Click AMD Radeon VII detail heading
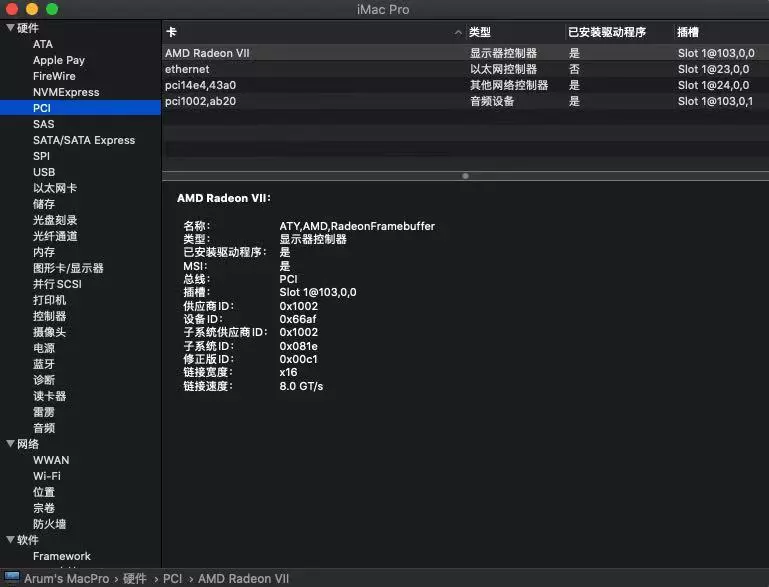769x587 pixels. (224, 198)
